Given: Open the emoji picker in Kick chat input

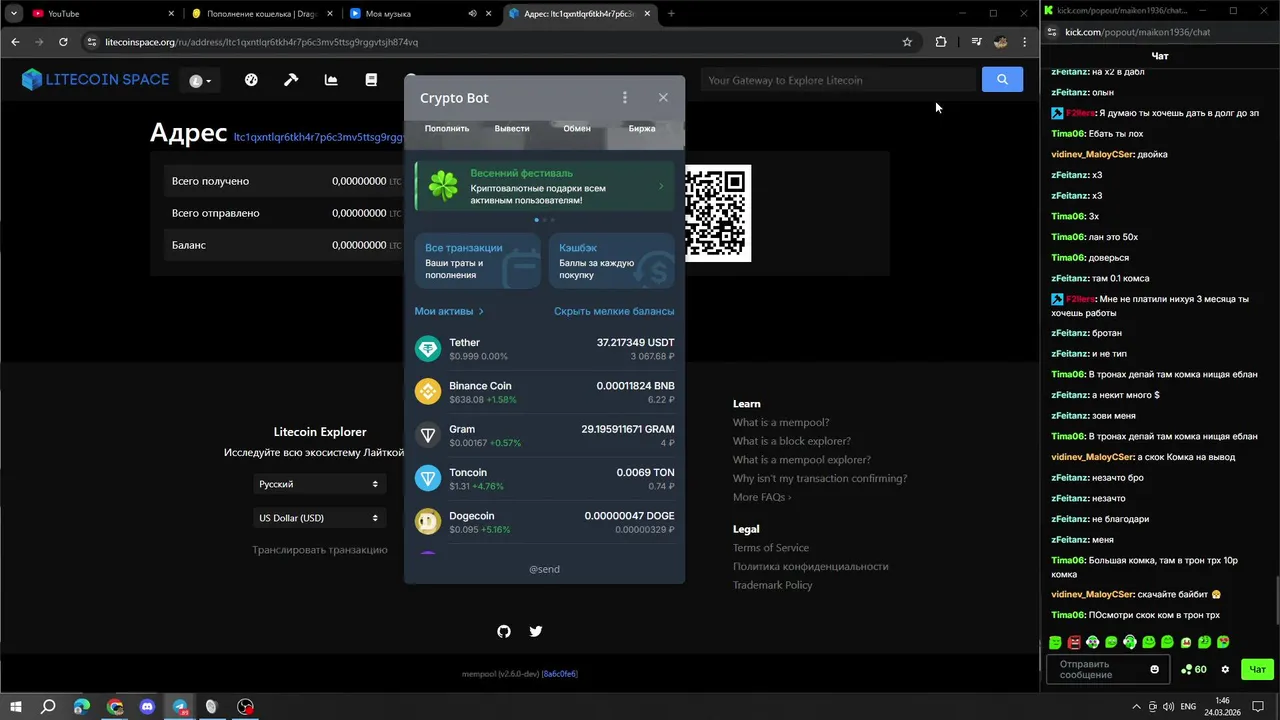Looking at the screenshot, I should (1155, 669).
